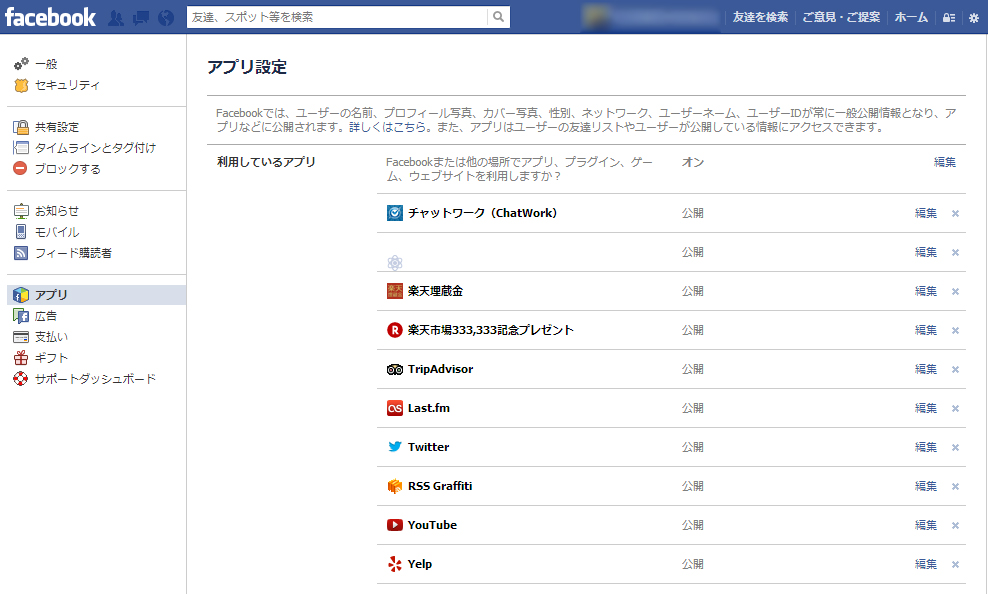
Task: Remove the unnamed app with X
Action: (955, 253)
